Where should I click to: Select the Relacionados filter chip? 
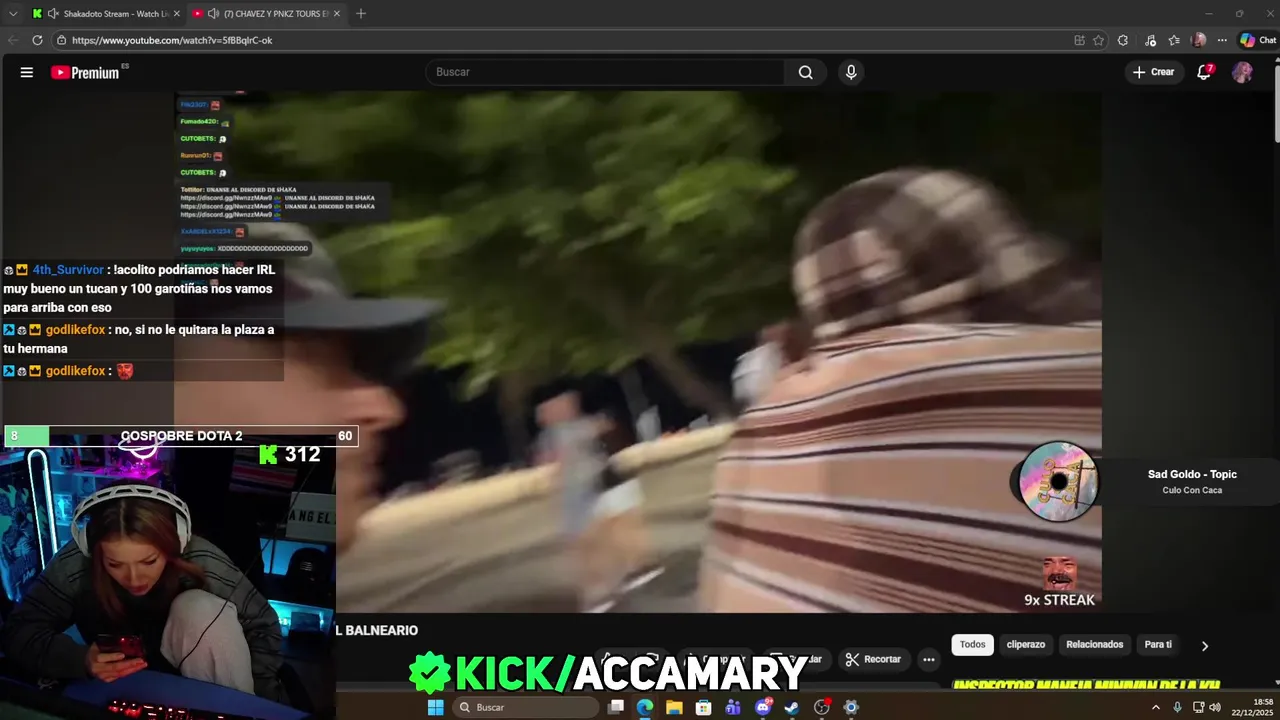click(1095, 645)
